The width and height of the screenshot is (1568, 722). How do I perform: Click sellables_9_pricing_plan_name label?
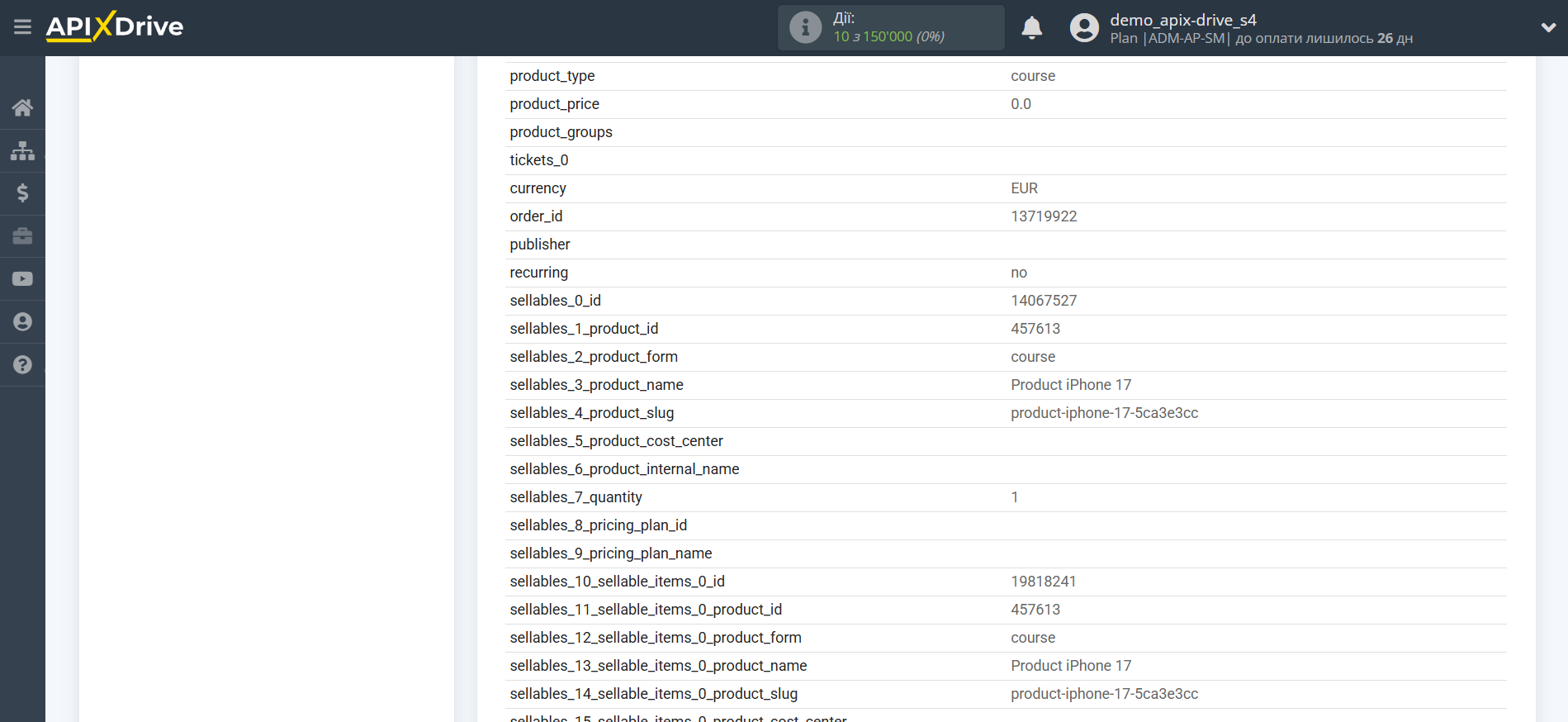coord(611,553)
